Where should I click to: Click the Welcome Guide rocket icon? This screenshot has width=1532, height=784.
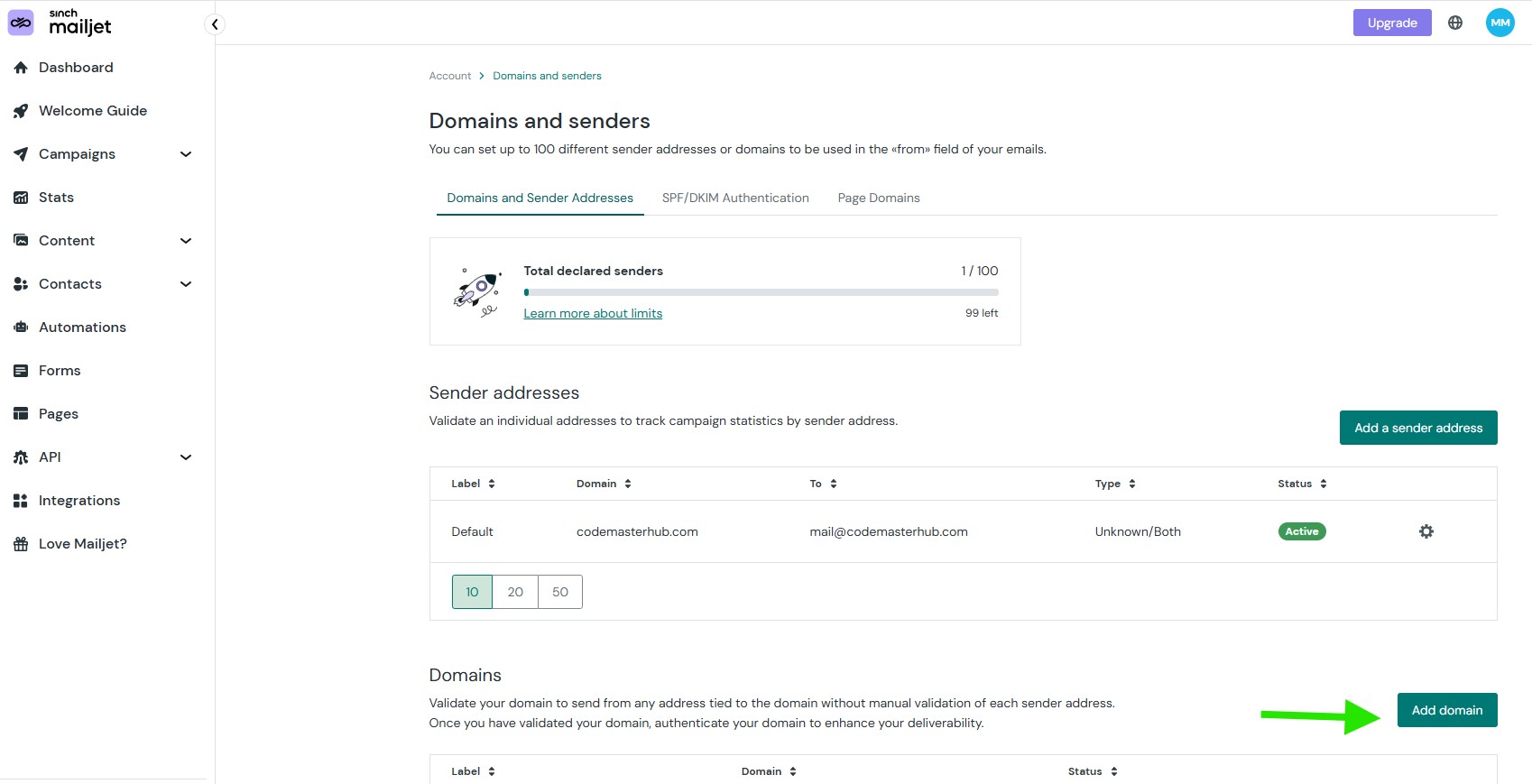tap(21, 111)
